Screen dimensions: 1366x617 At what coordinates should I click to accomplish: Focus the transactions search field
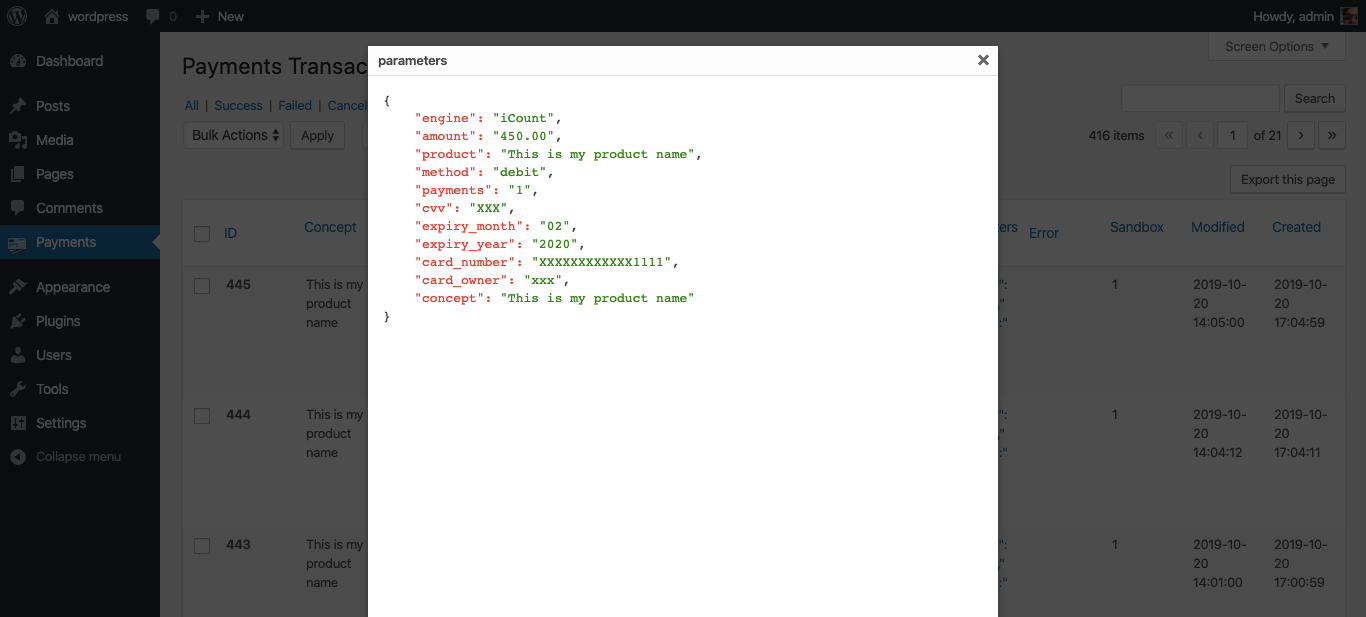pyautogui.click(x=1200, y=98)
